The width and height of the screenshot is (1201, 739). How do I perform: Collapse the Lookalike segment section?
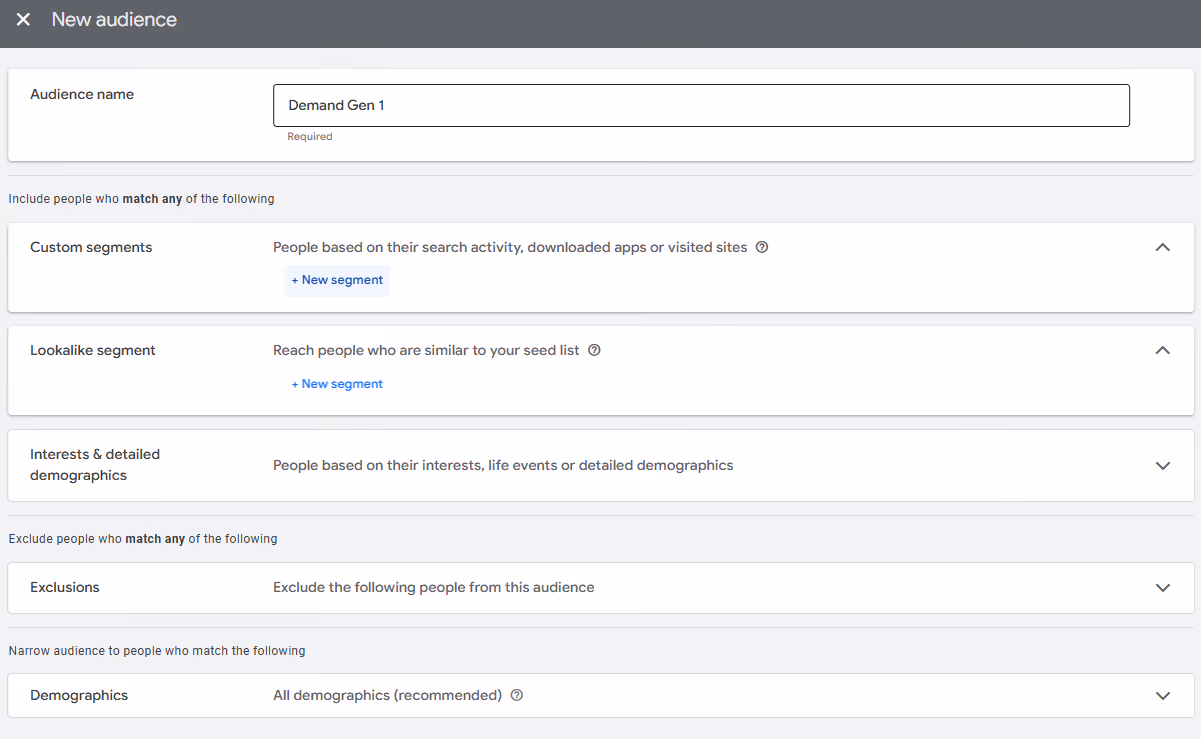[1162, 350]
